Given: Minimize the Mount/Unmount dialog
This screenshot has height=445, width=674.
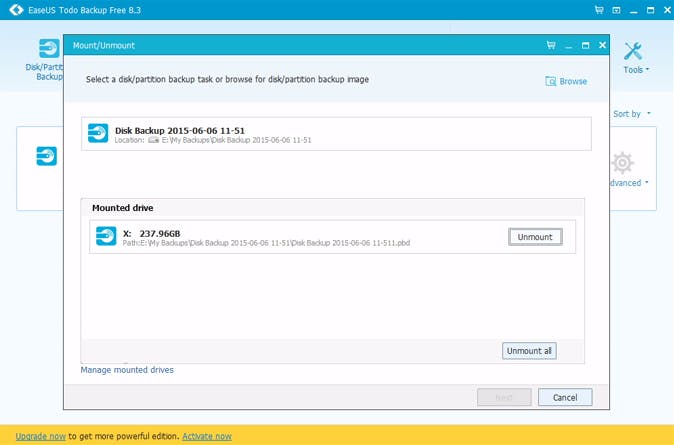Looking at the screenshot, I should click(568, 46).
